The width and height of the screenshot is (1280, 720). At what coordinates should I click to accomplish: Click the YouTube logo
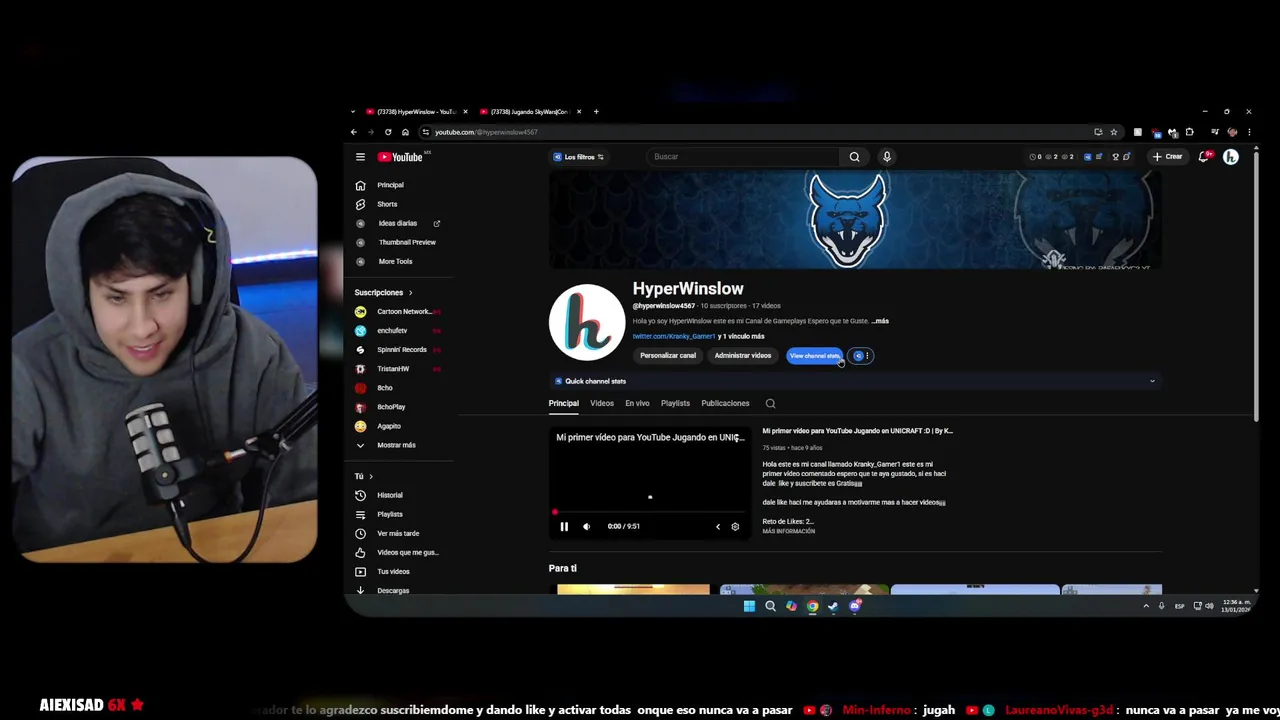(403, 157)
